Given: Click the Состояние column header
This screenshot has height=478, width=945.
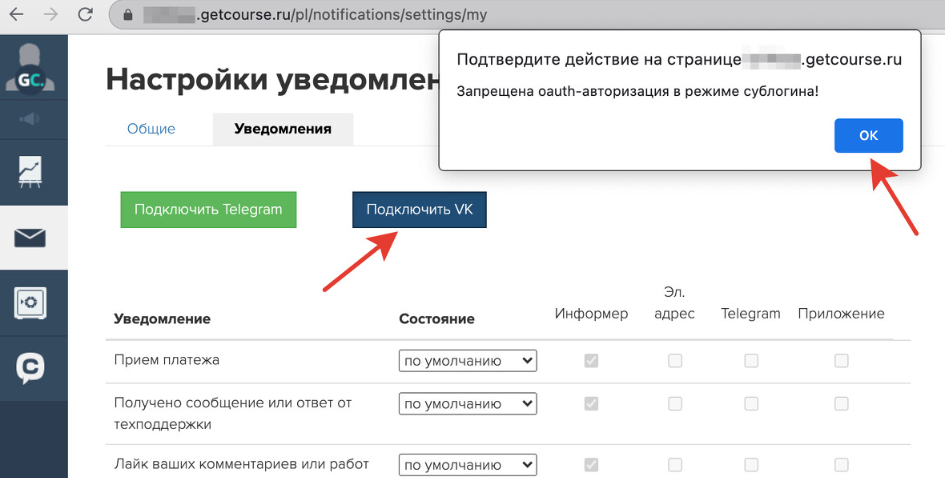Looking at the screenshot, I should tap(437, 319).
